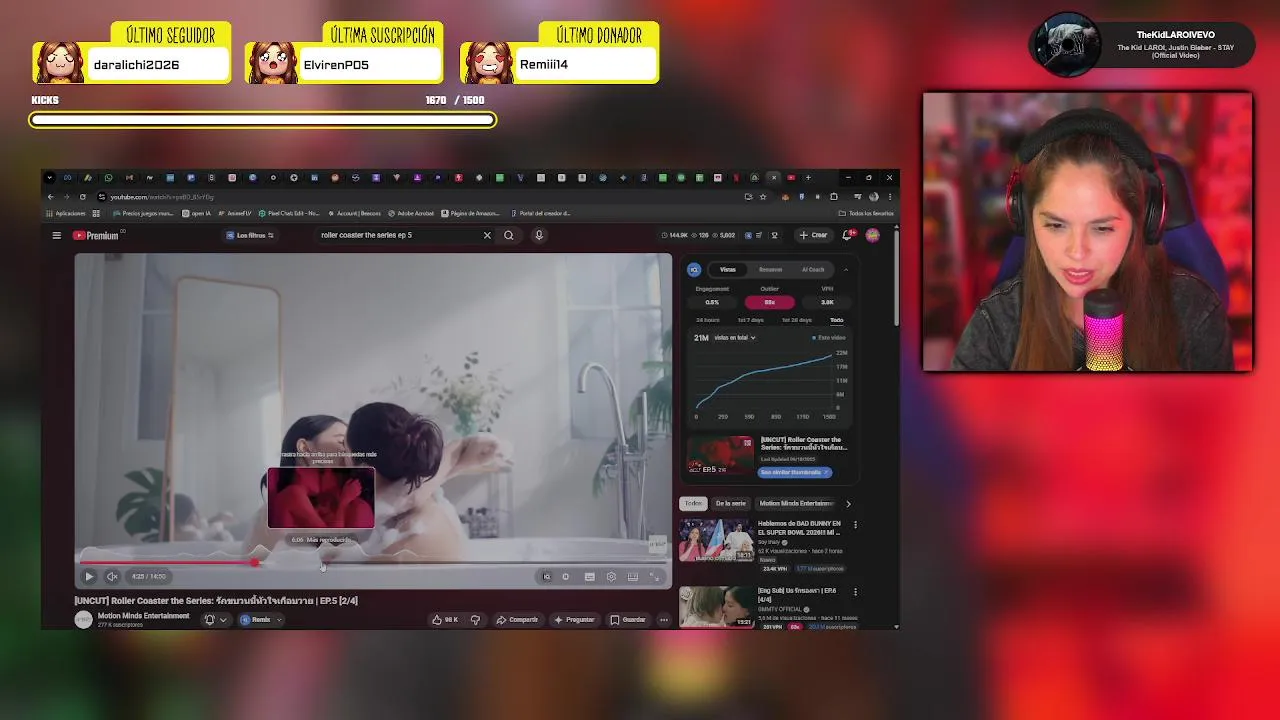Toggle subtitles in the video player
The height and width of the screenshot is (720, 1280).
[589, 576]
